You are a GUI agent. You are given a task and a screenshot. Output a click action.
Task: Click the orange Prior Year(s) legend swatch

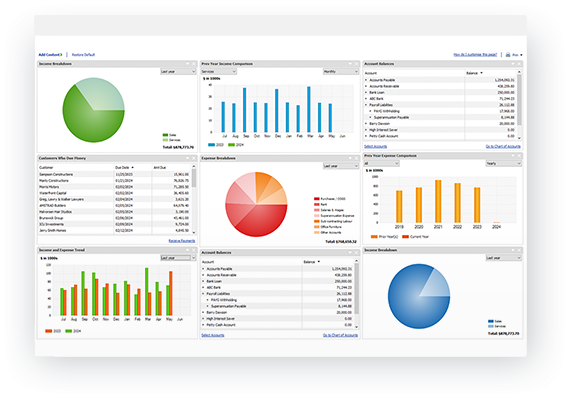click(374, 237)
